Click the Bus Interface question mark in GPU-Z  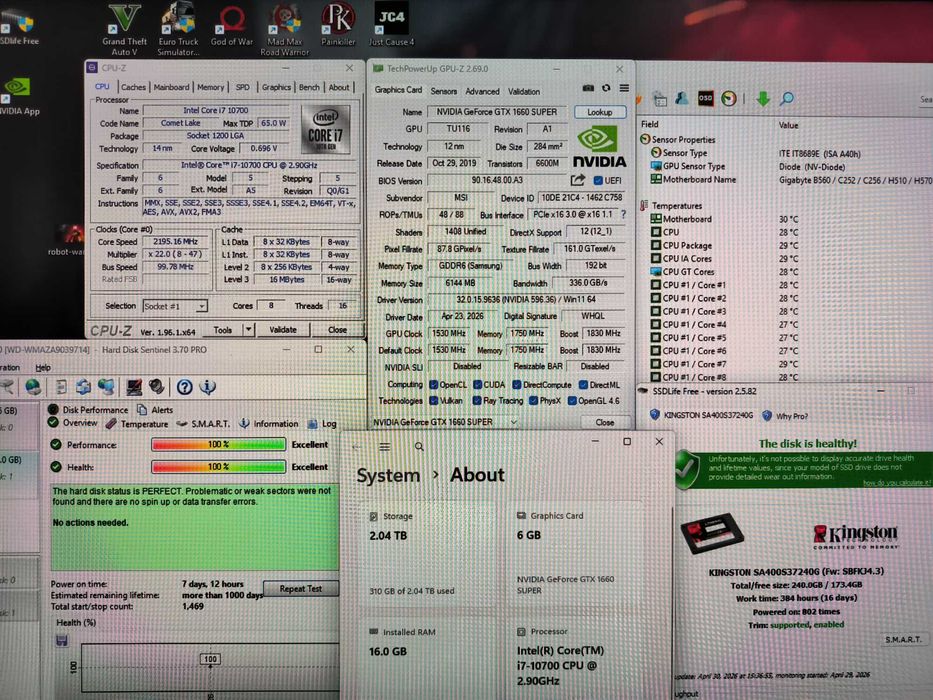(x=623, y=214)
